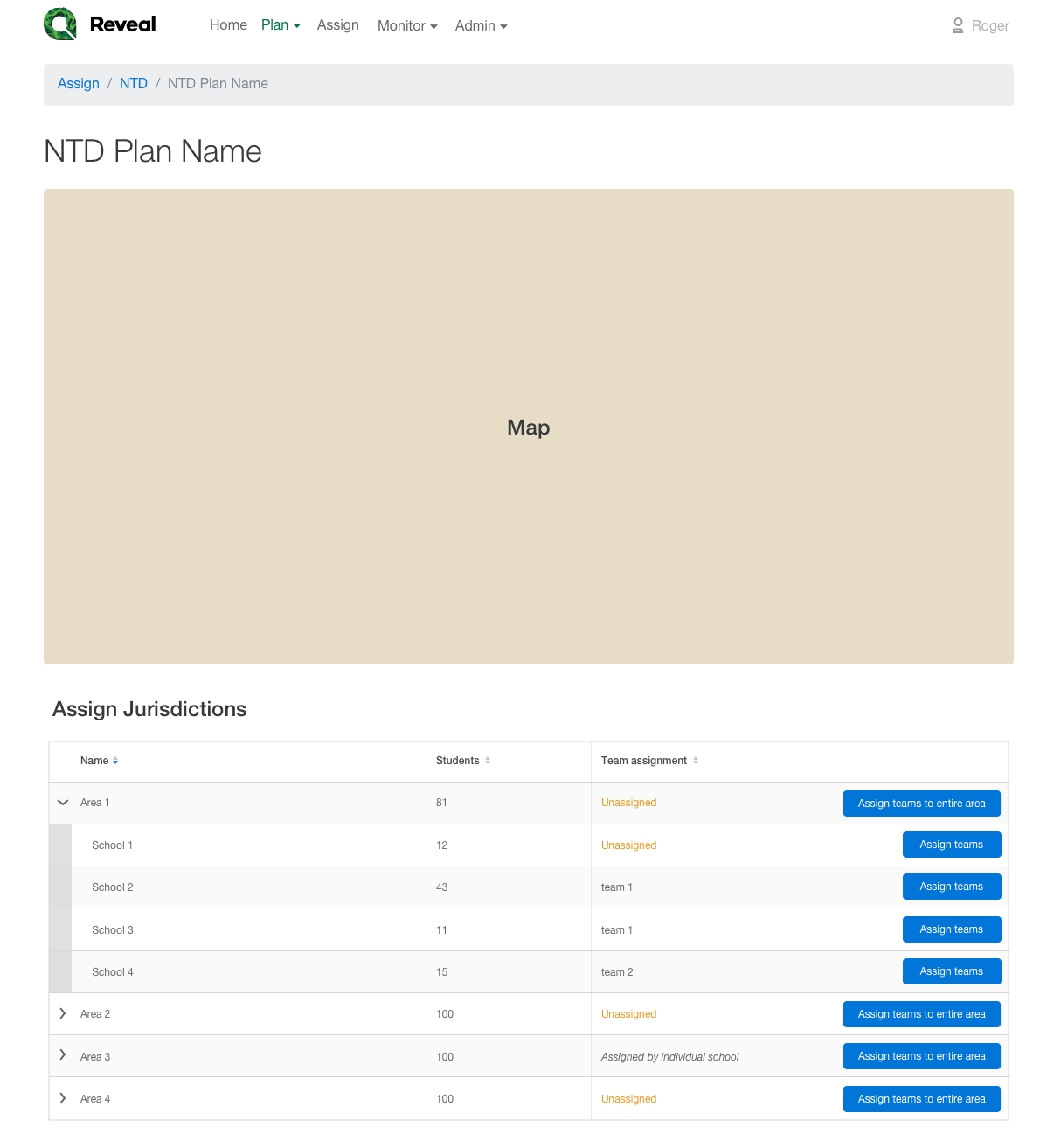Click the Unassigned status for School 1
Screen dimensions: 1054x1148
628,845
